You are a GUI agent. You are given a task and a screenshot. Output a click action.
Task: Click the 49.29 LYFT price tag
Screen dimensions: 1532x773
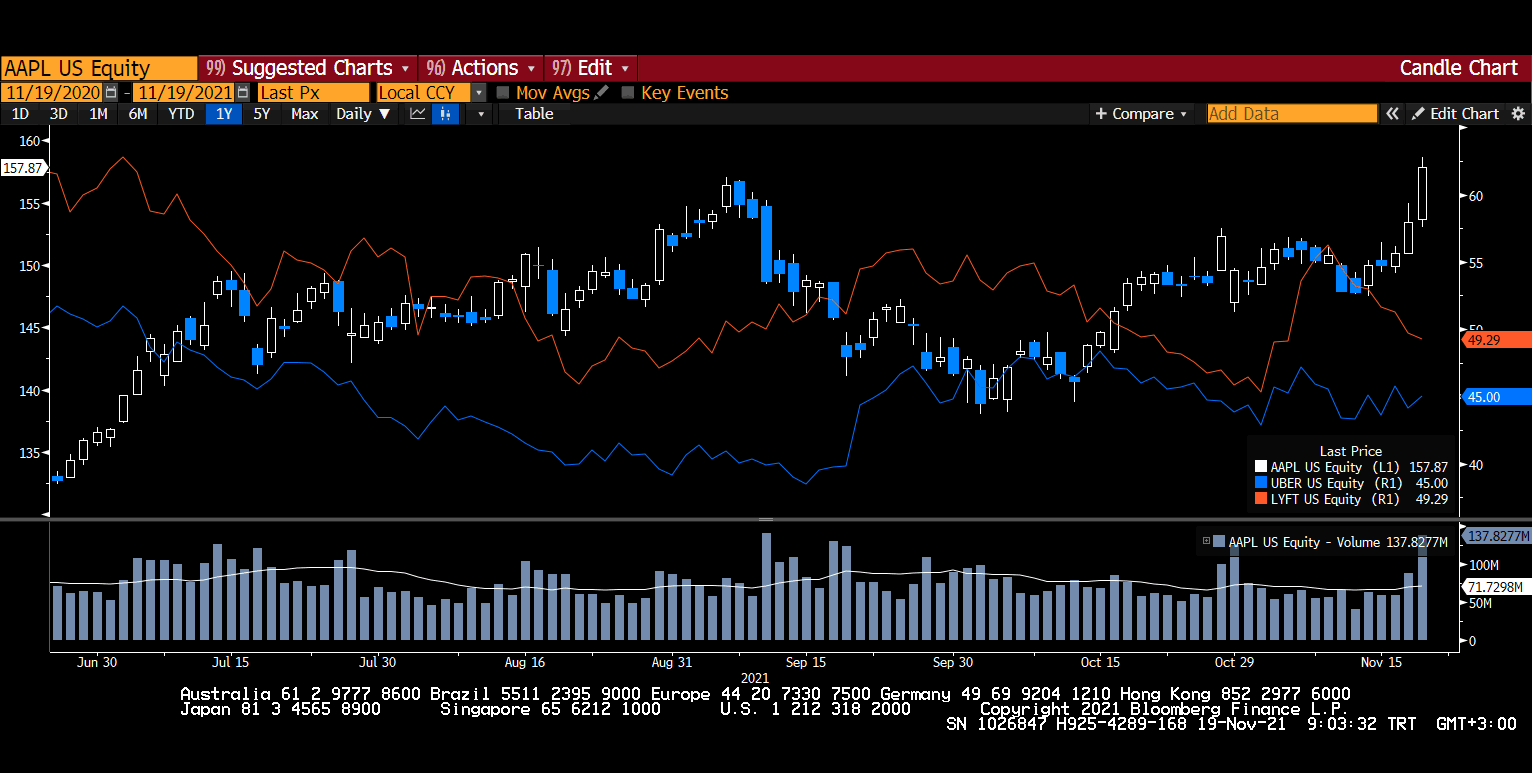pyautogui.click(x=1497, y=340)
